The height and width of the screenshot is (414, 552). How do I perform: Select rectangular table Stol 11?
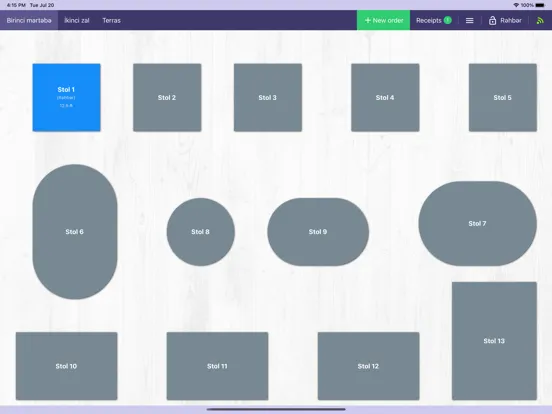[217, 366]
